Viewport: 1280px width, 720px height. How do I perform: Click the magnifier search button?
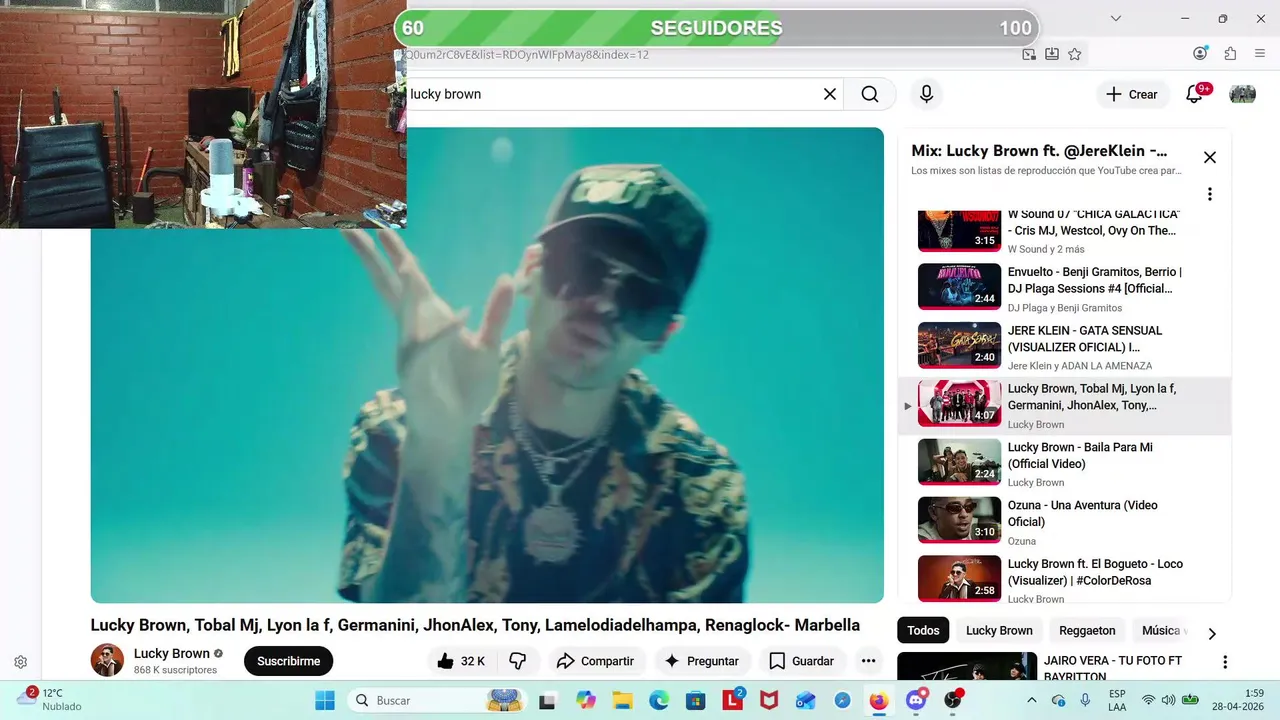tap(870, 94)
